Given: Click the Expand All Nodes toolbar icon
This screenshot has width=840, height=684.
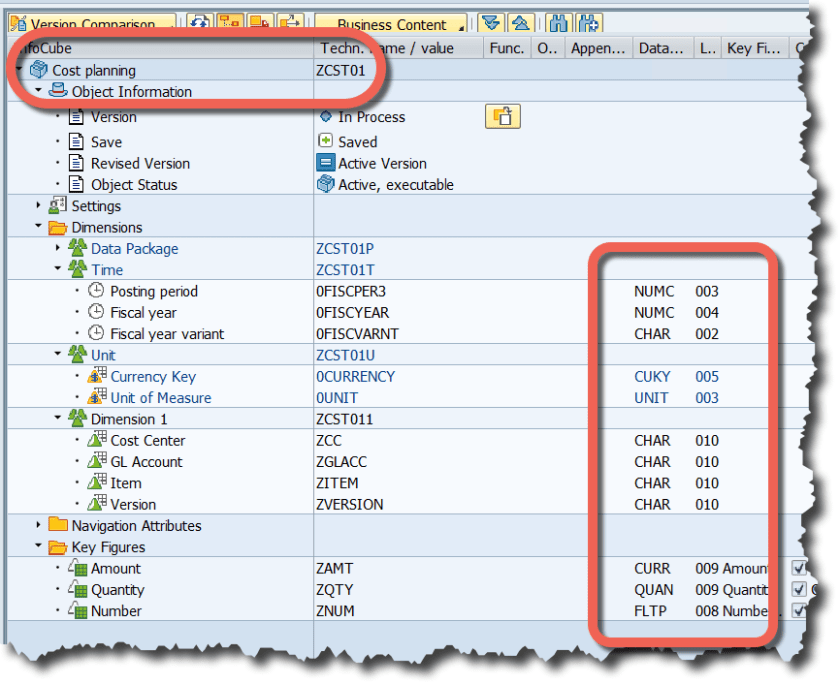Looking at the screenshot, I should click(490, 23).
